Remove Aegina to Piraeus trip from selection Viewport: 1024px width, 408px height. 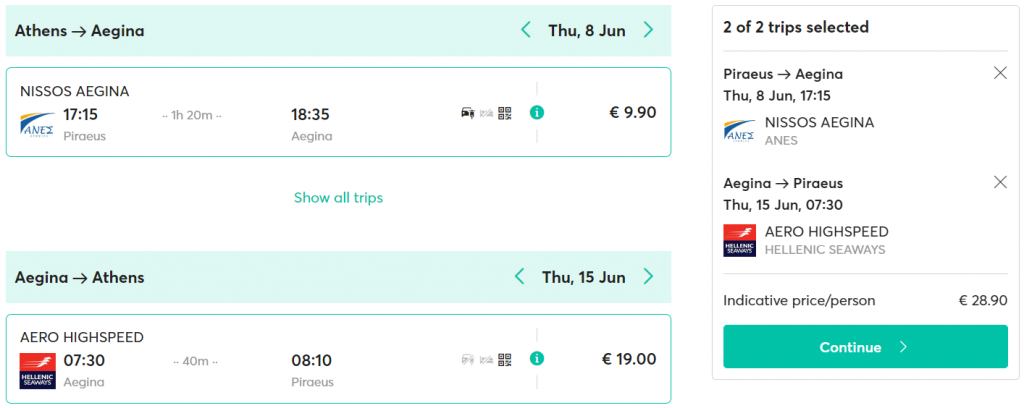pyautogui.click(x=1000, y=182)
